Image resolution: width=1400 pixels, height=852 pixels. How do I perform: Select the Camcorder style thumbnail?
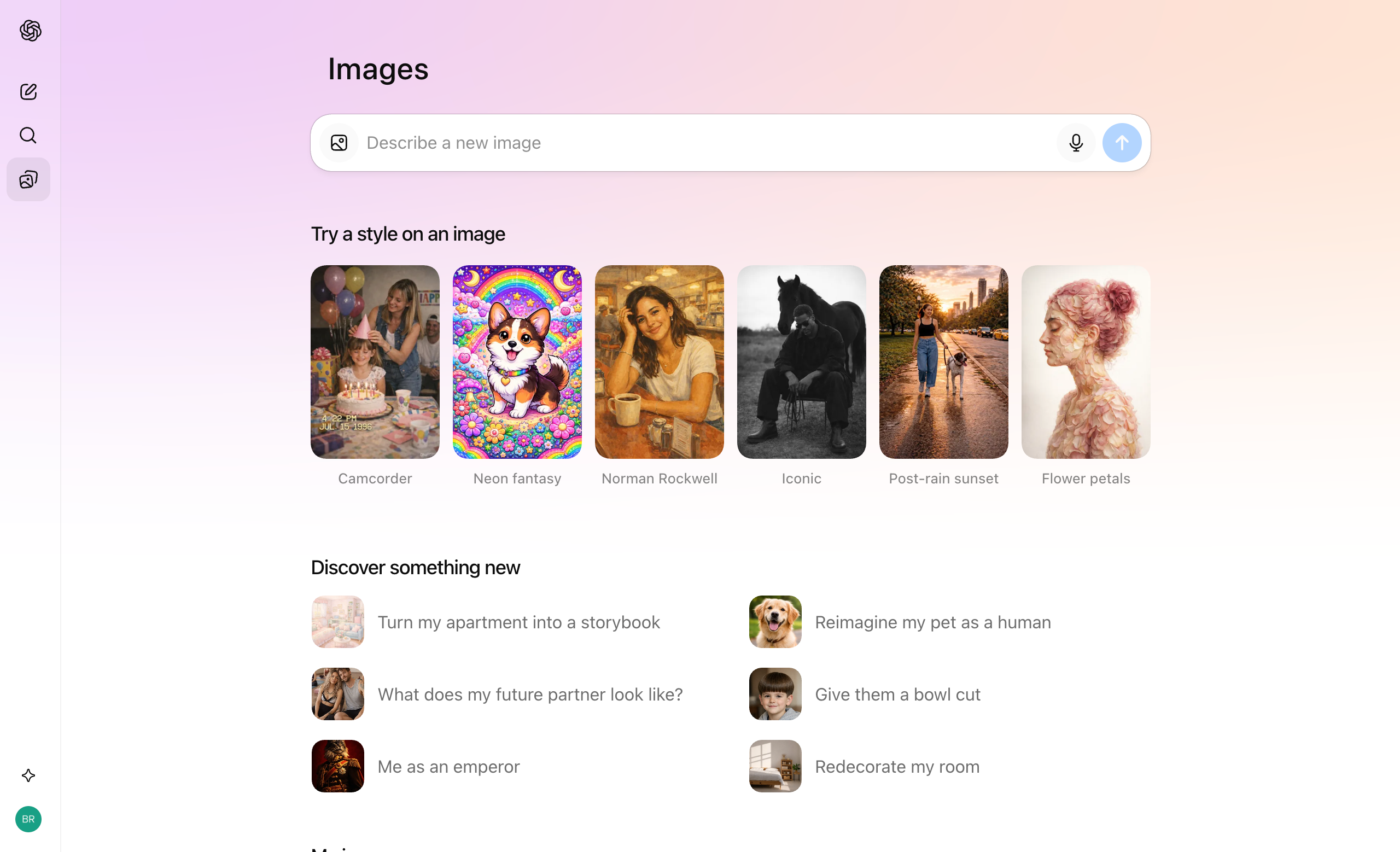[x=375, y=362]
